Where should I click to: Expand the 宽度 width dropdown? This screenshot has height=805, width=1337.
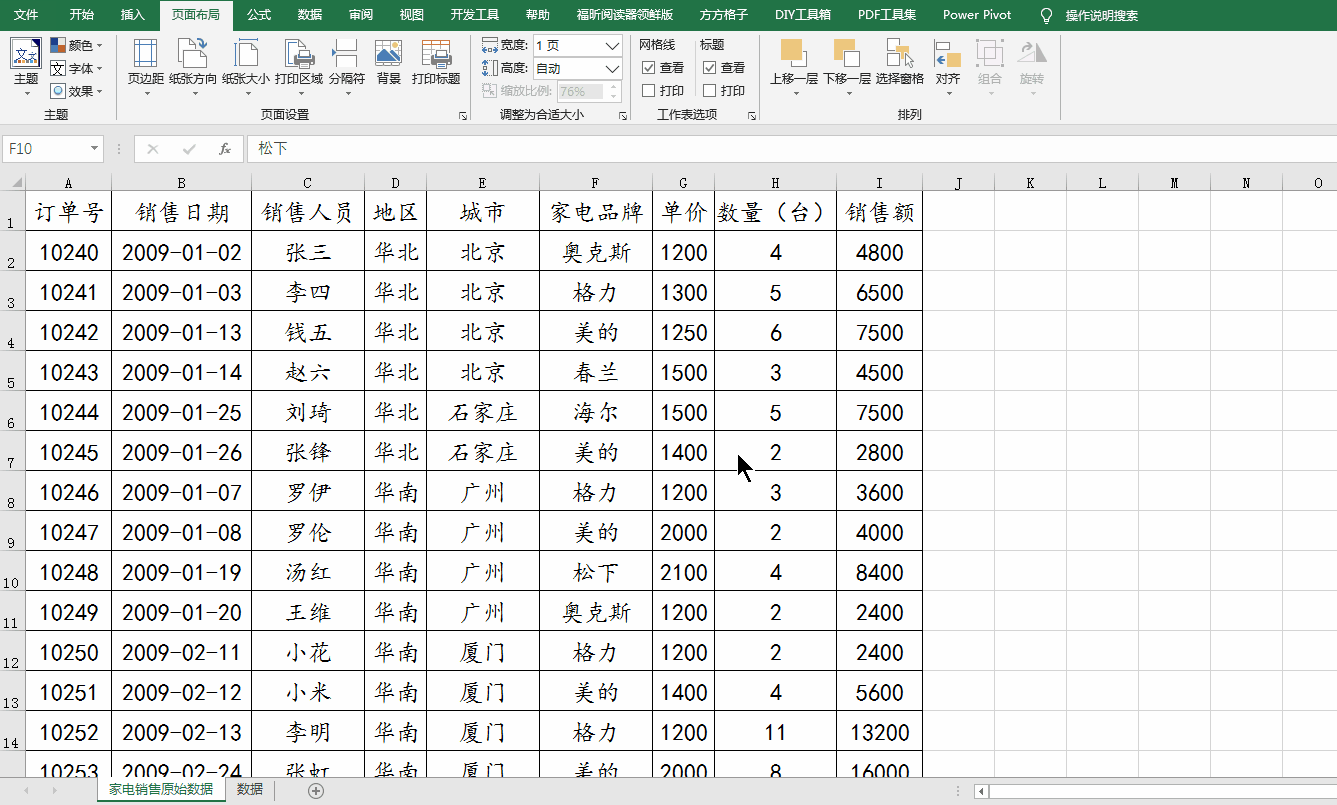[612, 45]
